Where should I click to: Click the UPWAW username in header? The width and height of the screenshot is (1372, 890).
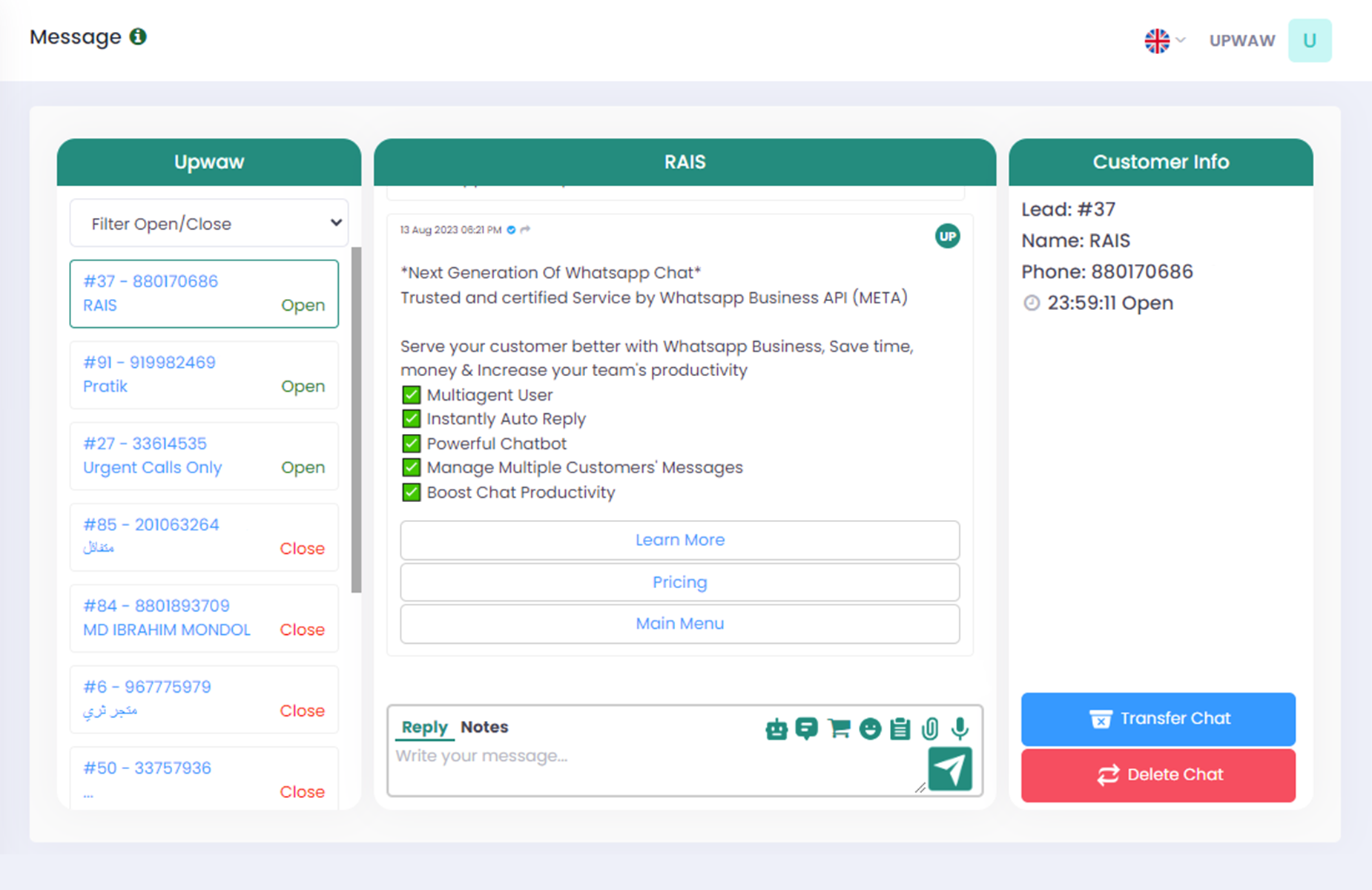1242,41
